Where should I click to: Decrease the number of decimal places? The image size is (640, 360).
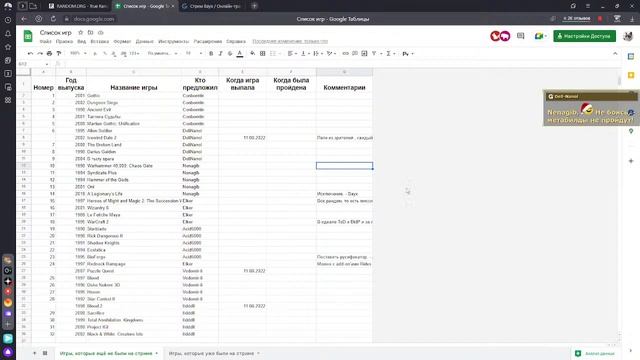pos(114,53)
